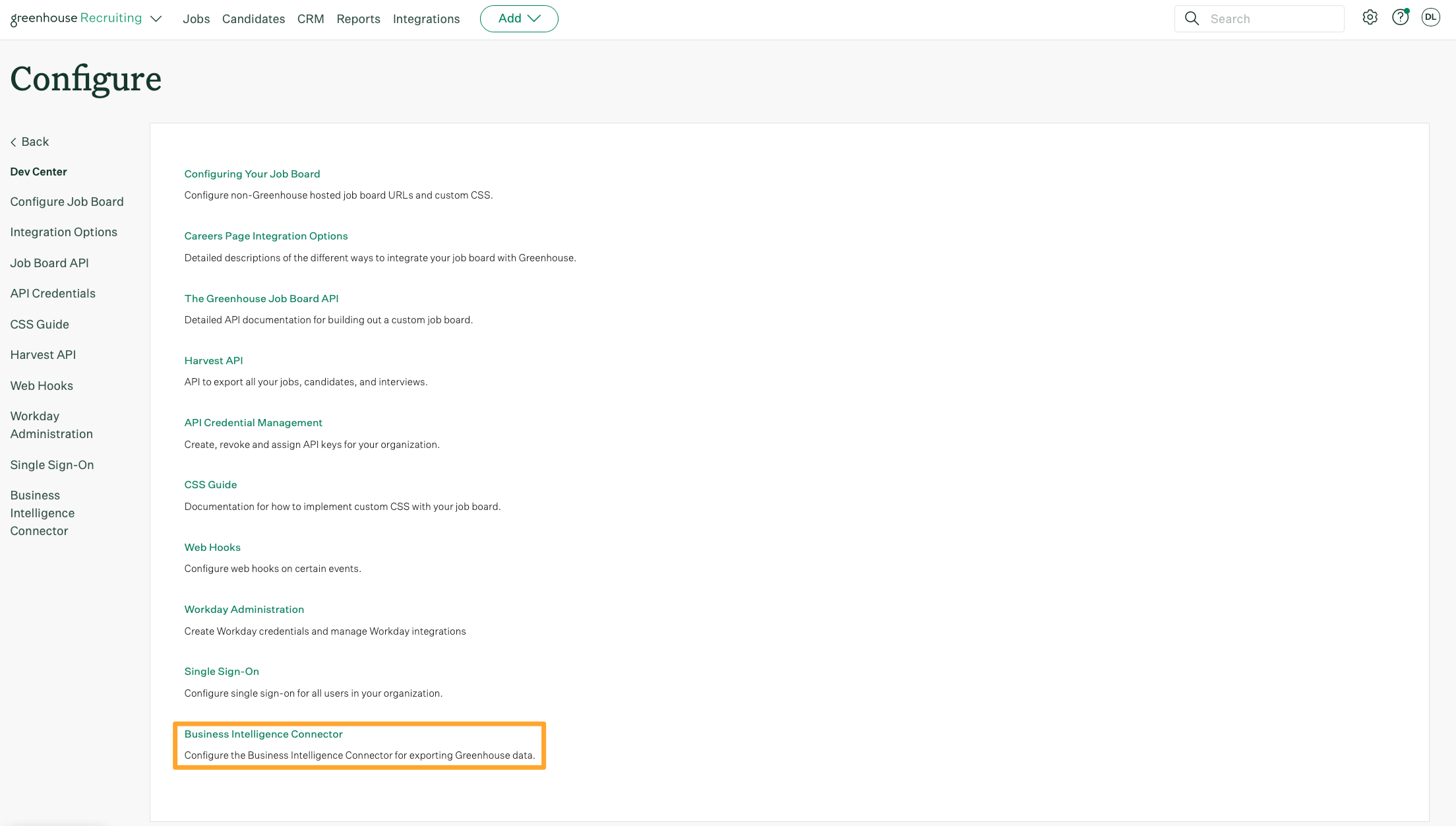
Task: Click the API Credentials sidebar item
Action: tap(52, 293)
